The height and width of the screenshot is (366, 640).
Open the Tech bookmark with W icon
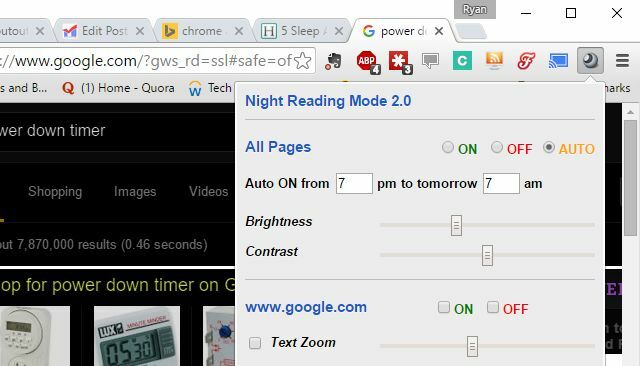[210, 88]
